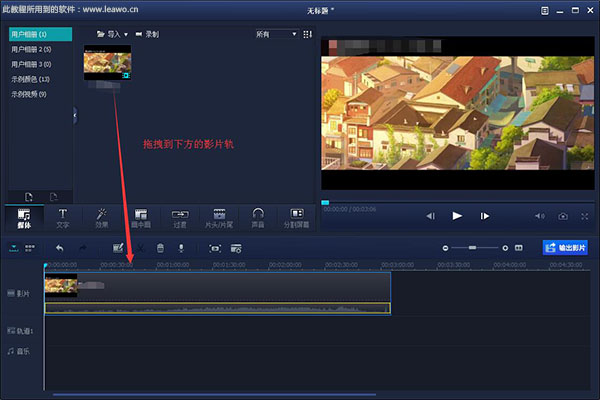Click the zoom in plus icon
The height and width of the screenshot is (400, 600).
click(505, 248)
